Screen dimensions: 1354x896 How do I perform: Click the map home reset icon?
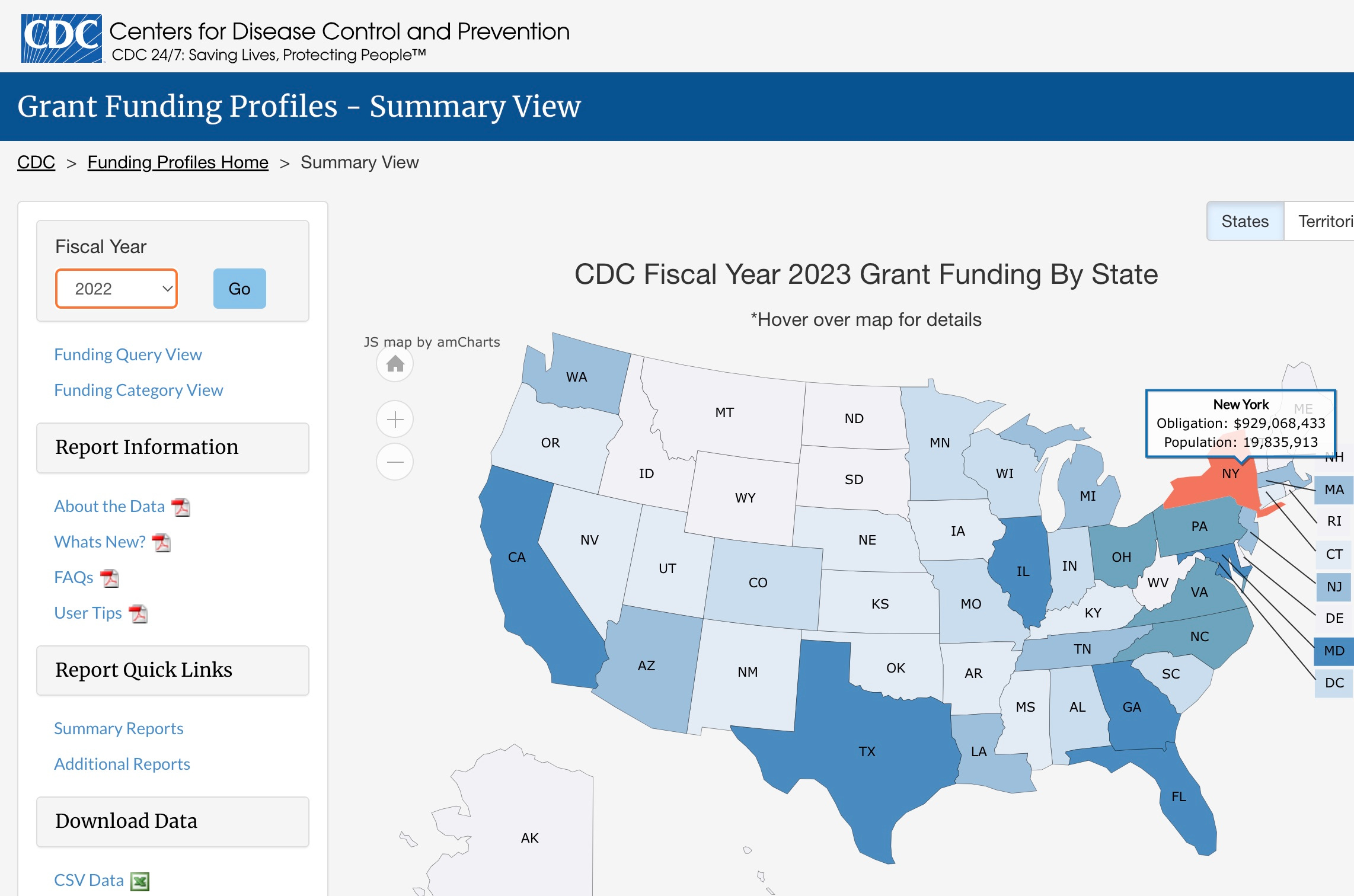point(395,364)
